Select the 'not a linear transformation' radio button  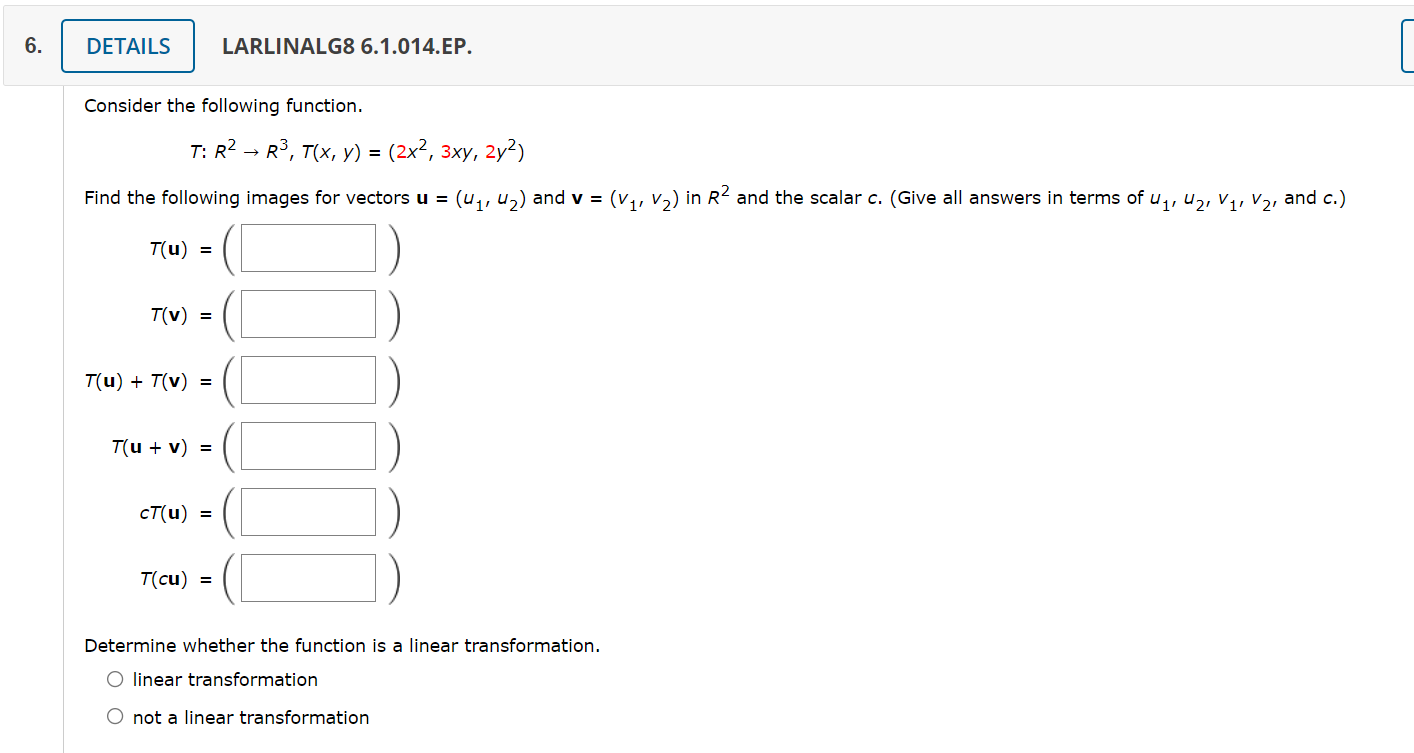point(115,716)
